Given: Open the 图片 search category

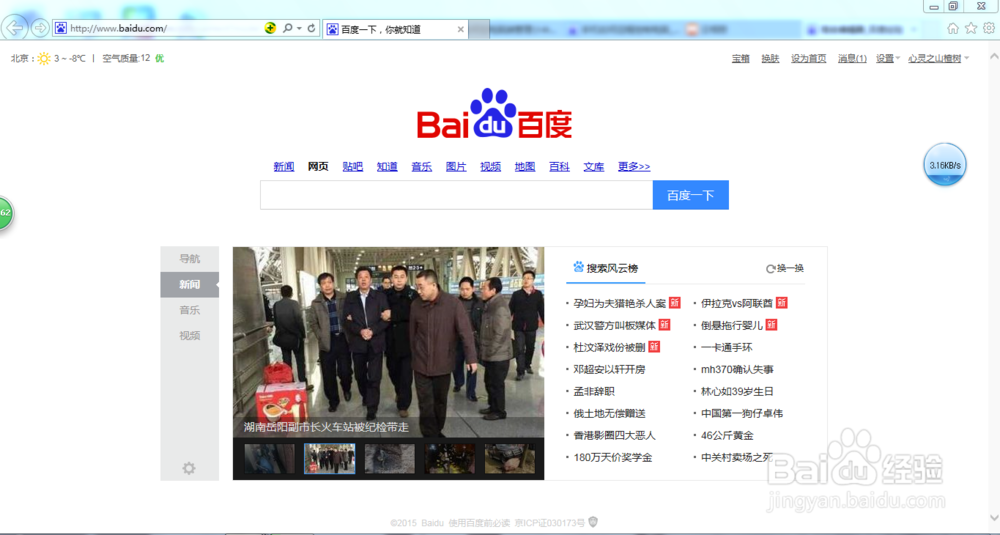Looking at the screenshot, I should pyautogui.click(x=455, y=166).
